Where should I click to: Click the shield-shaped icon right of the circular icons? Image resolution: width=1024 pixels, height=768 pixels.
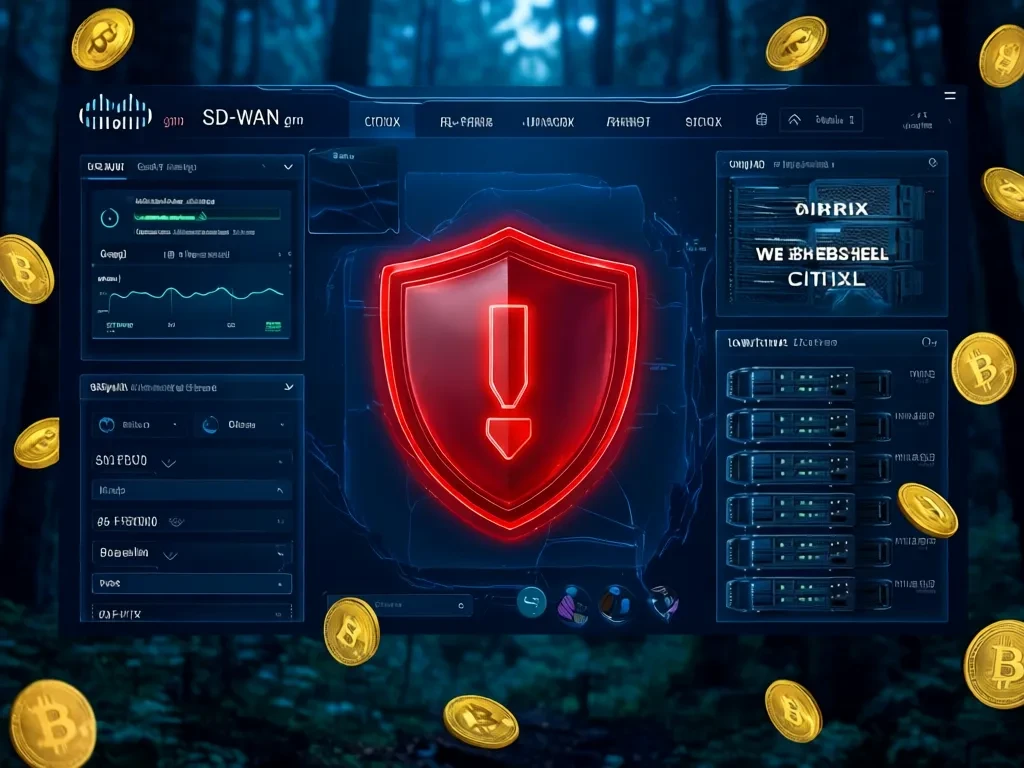click(664, 602)
